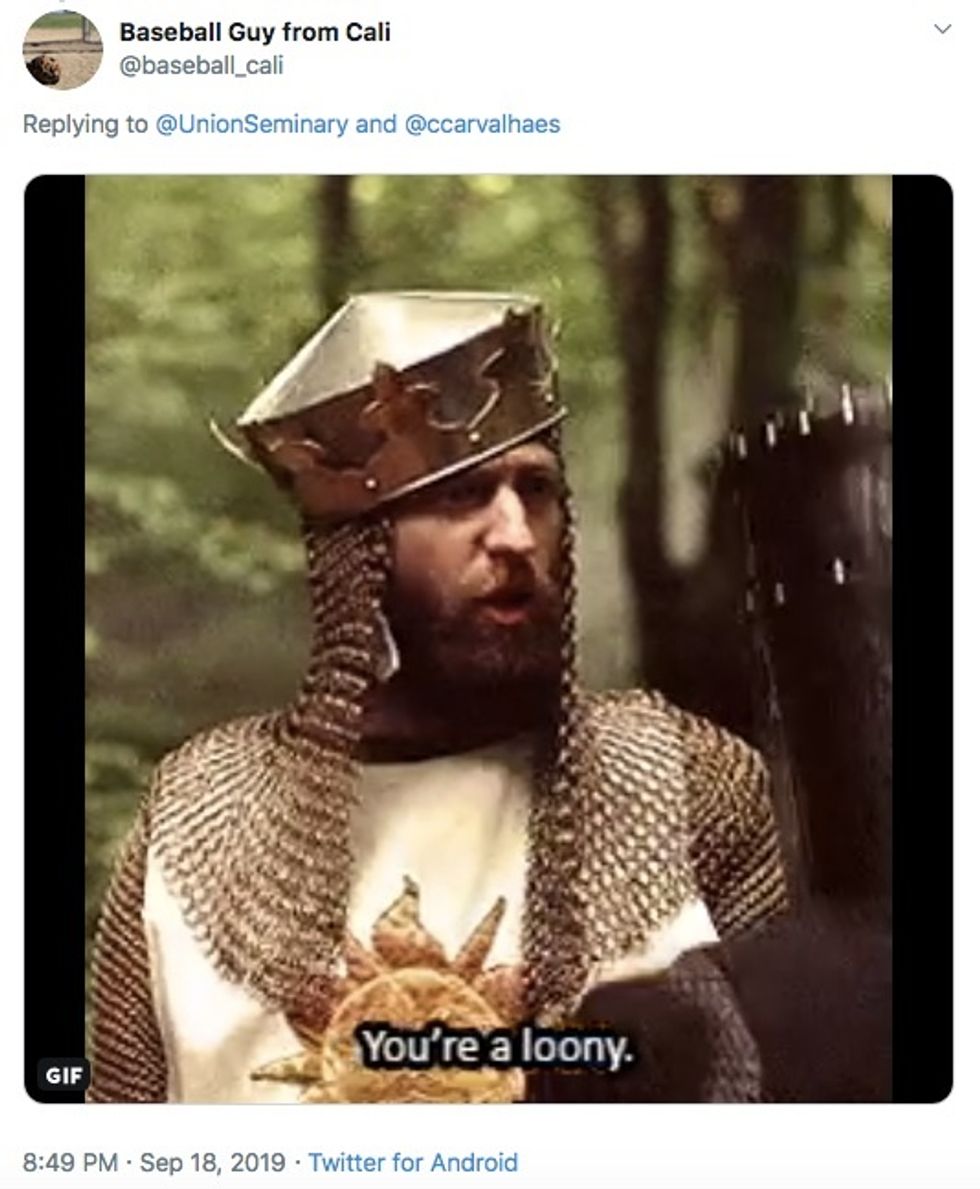Open the 8:49 PM timestamp link

pyautogui.click(x=71, y=1162)
